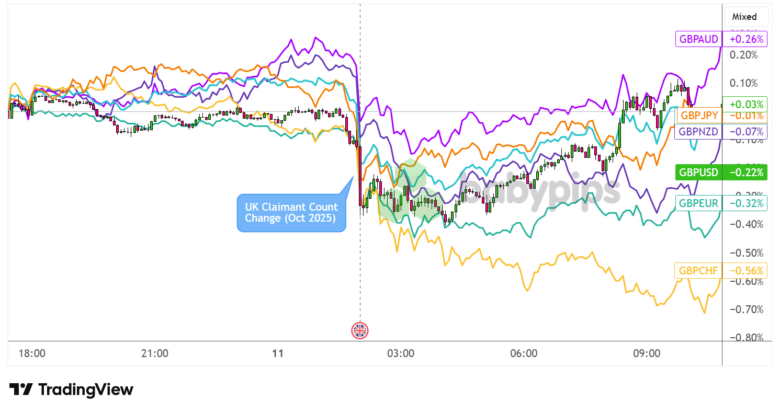This screenshot has width=780, height=413.
Task: Click the 09:00 time axis label
Action: point(647,354)
